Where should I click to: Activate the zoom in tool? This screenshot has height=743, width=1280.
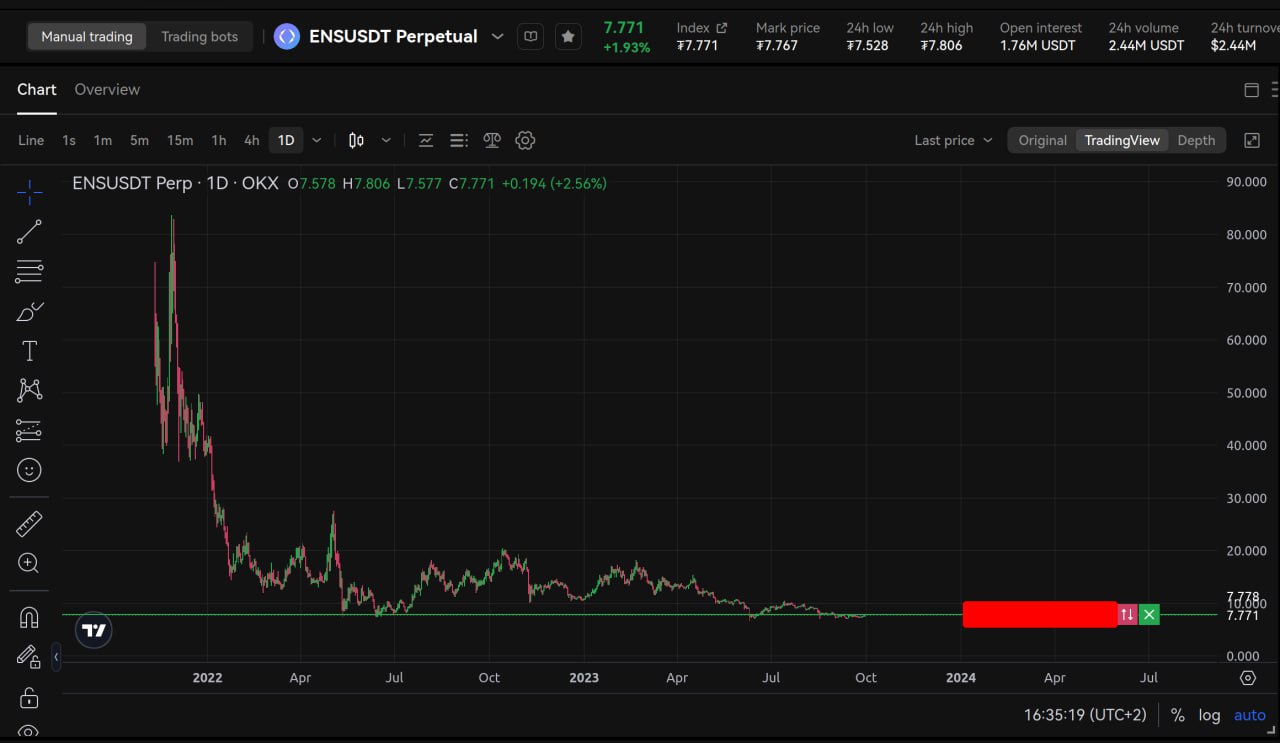tap(29, 563)
